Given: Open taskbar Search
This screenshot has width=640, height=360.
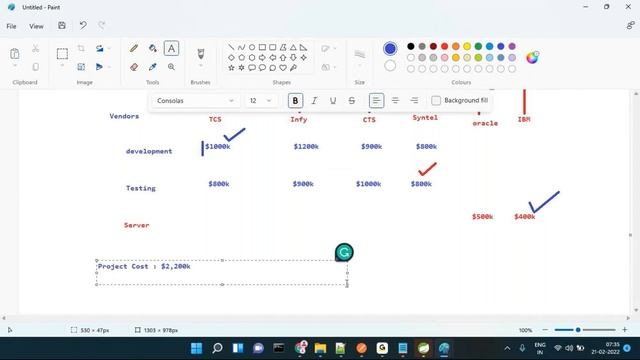Looking at the screenshot, I should coord(217,348).
